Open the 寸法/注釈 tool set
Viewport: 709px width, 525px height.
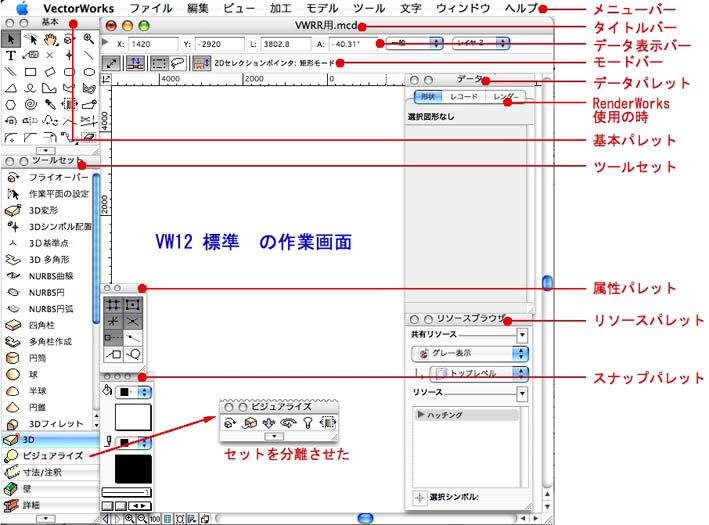(x=50, y=472)
